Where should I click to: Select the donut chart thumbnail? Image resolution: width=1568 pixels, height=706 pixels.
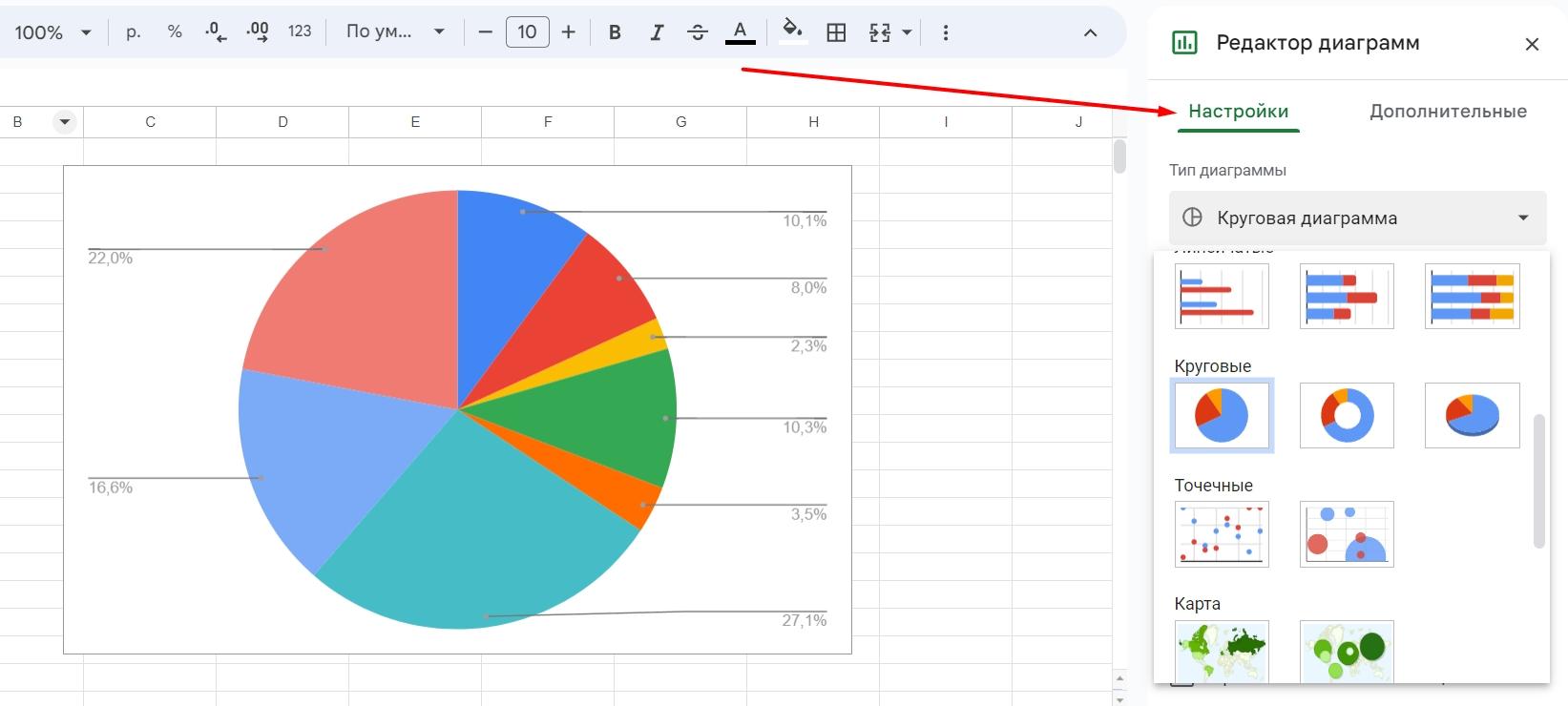click(1347, 416)
